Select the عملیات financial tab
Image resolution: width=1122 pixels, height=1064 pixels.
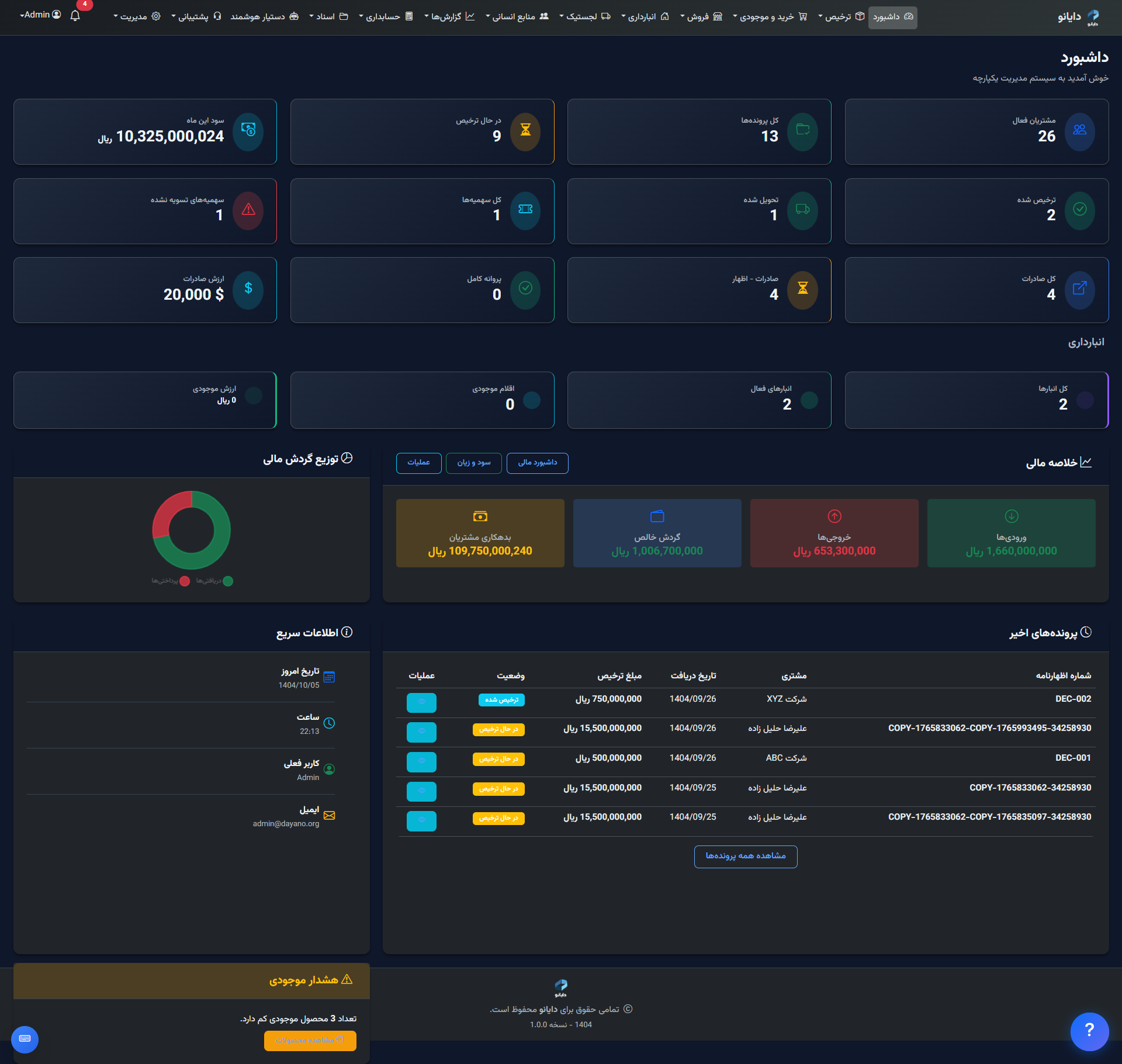pyautogui.click(x=418, y=463)
